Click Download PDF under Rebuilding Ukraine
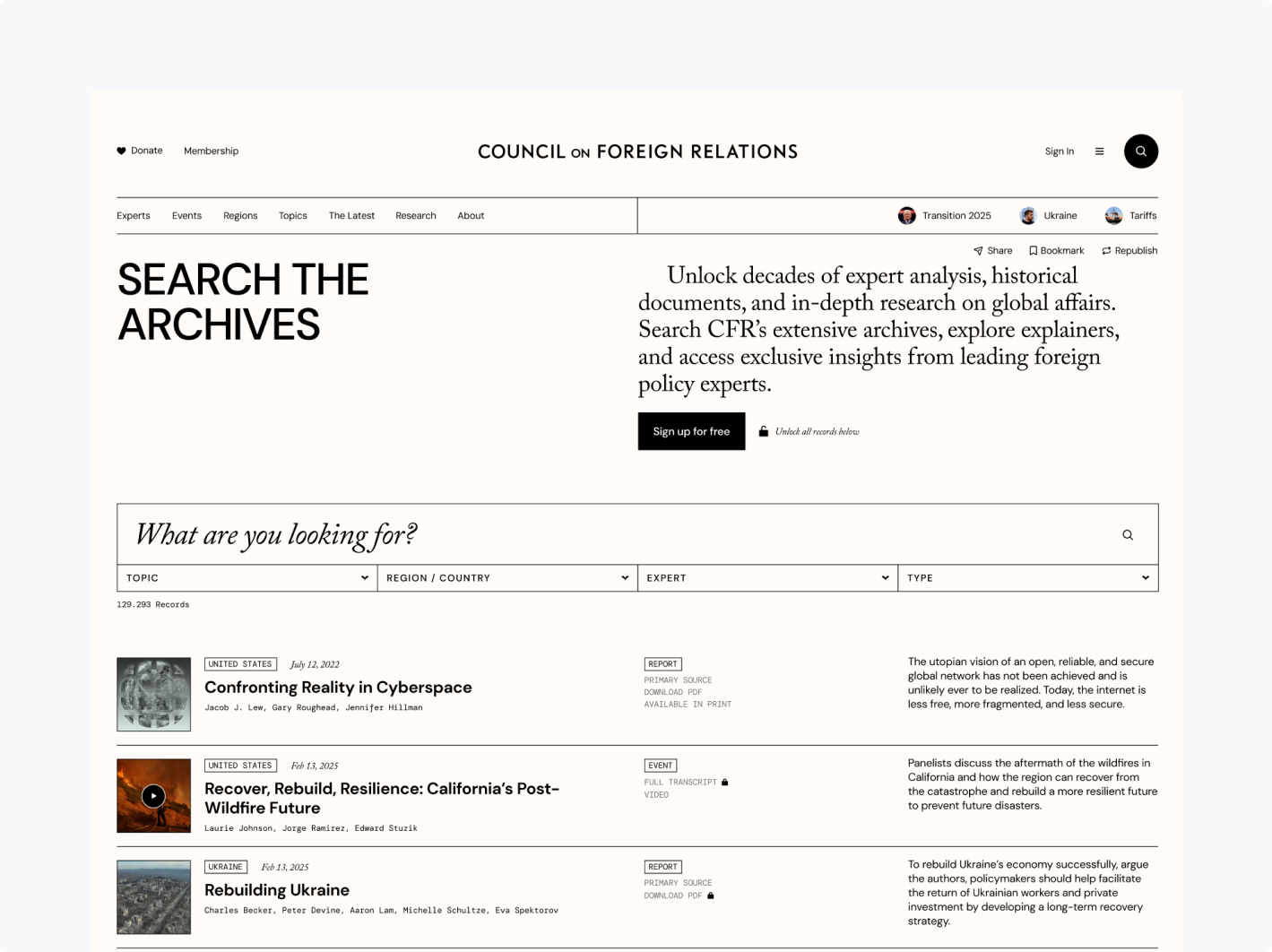This screenshot has height=952, width=1272. 673,896
